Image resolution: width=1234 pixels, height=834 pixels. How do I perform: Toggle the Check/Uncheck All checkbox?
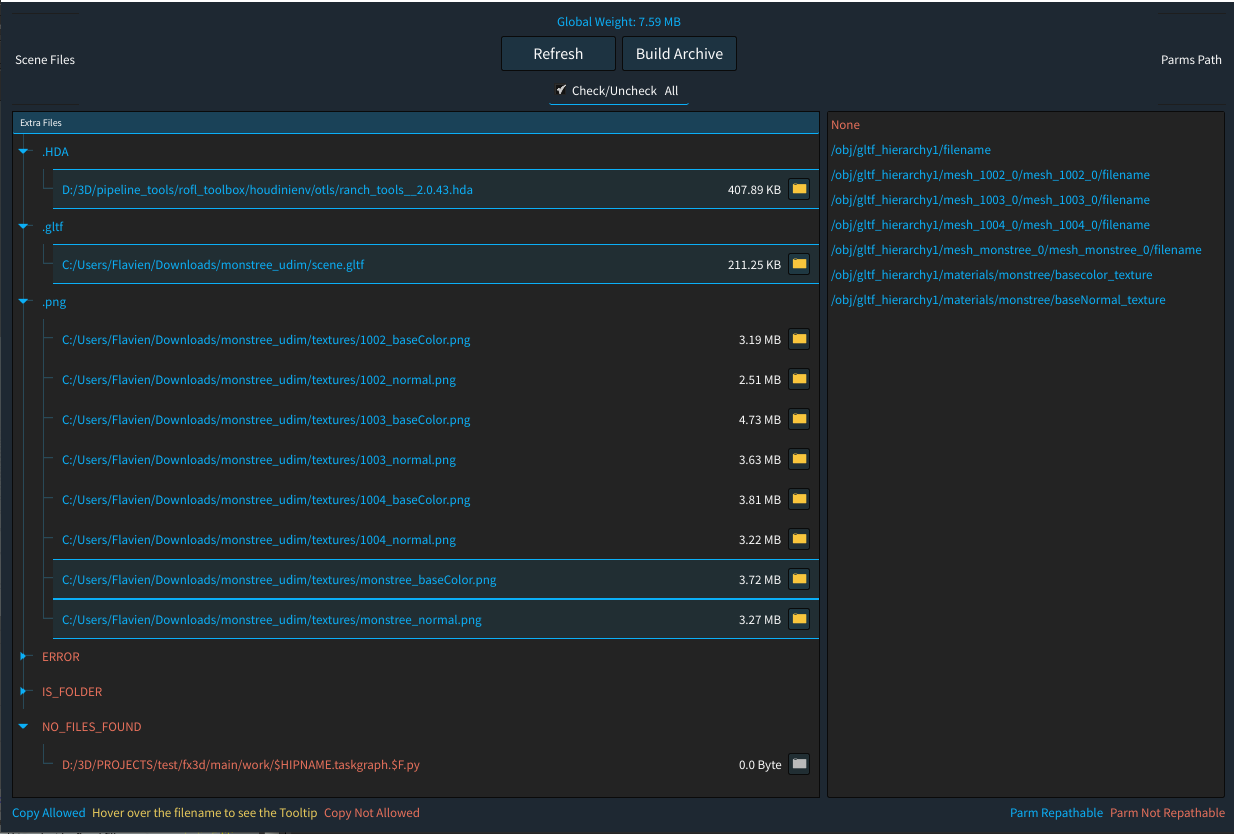coord(562,90)
